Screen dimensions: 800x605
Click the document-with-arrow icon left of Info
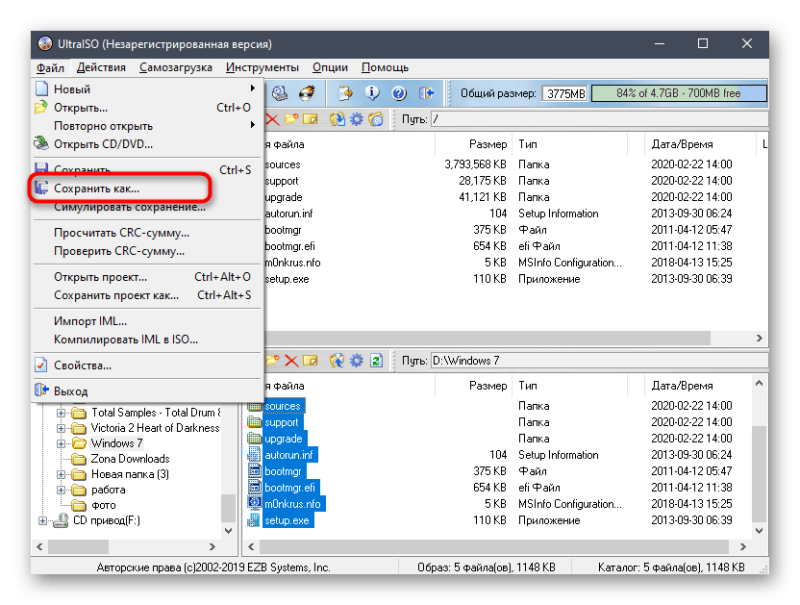[345, 93]
